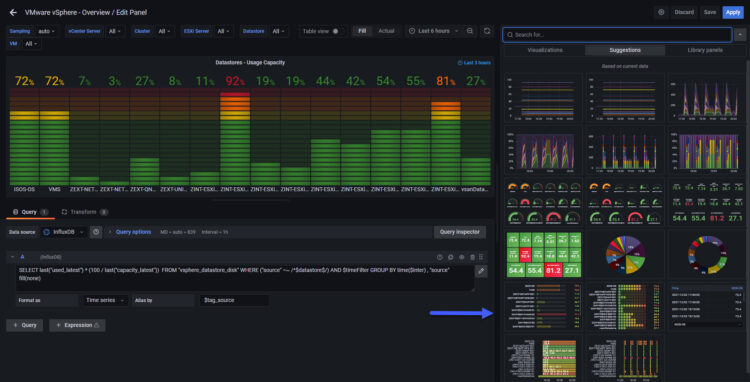Switch to the Library panels tab

click(x=705, y=50)
